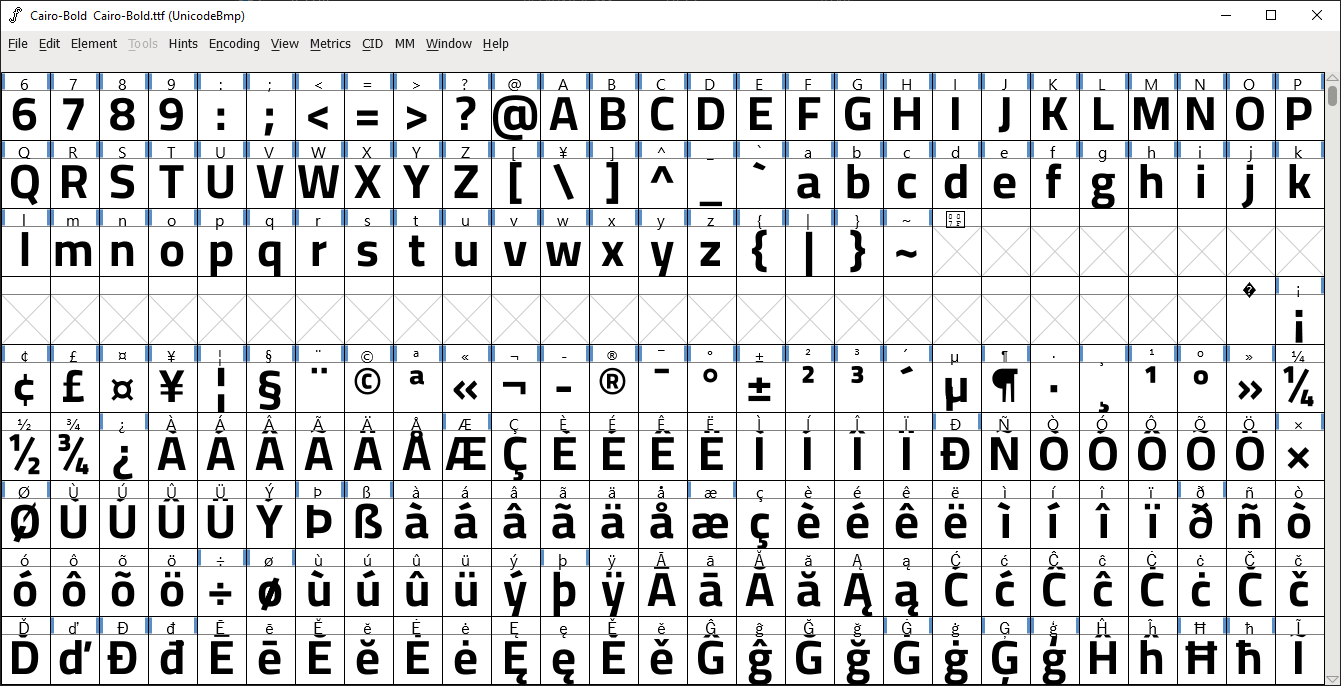Screen dimensions: 1341x686
Task: Open the Metrics menu
Action: click(330, 44)
